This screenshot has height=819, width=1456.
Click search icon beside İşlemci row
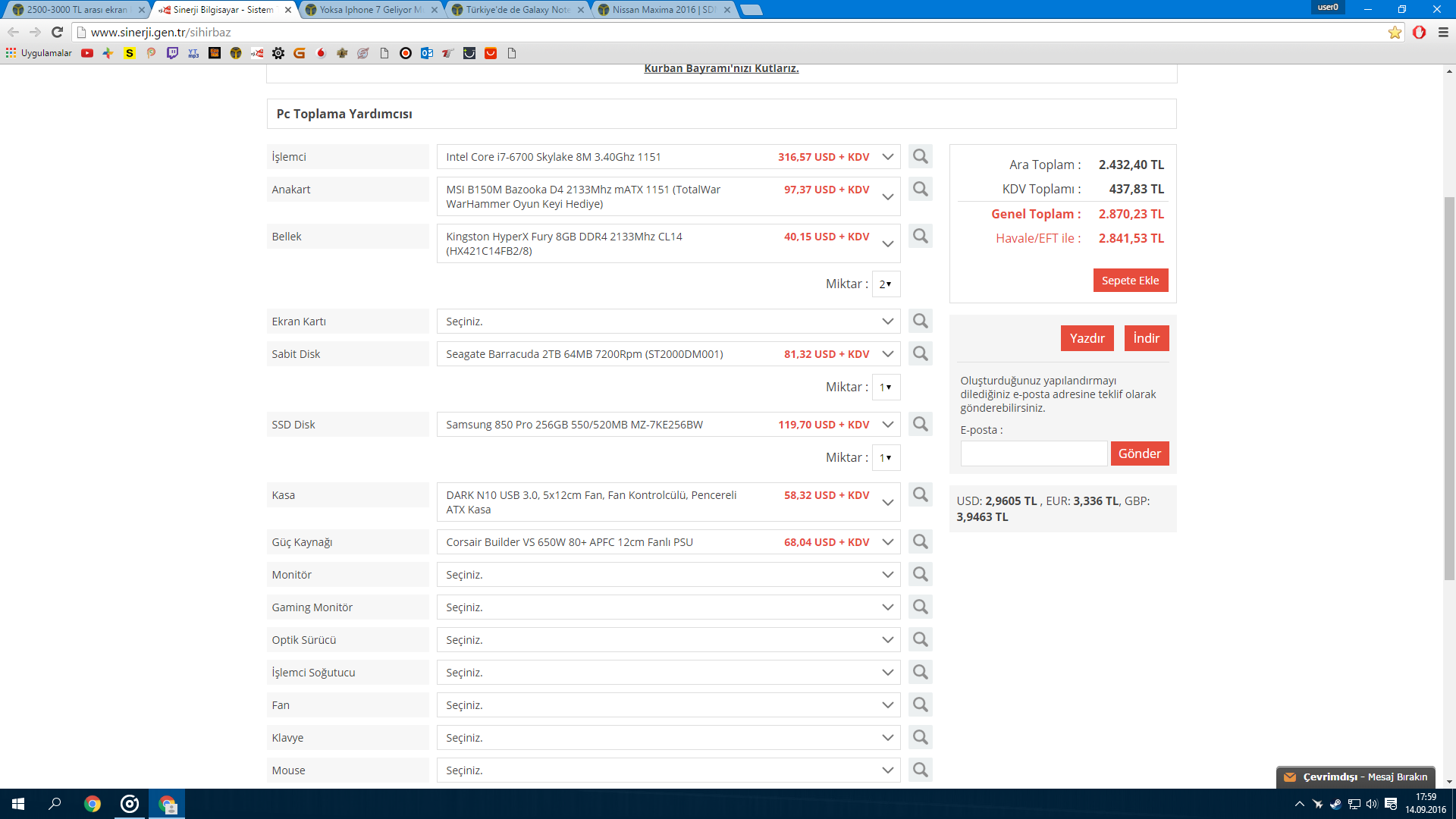(x=920, y=156)
